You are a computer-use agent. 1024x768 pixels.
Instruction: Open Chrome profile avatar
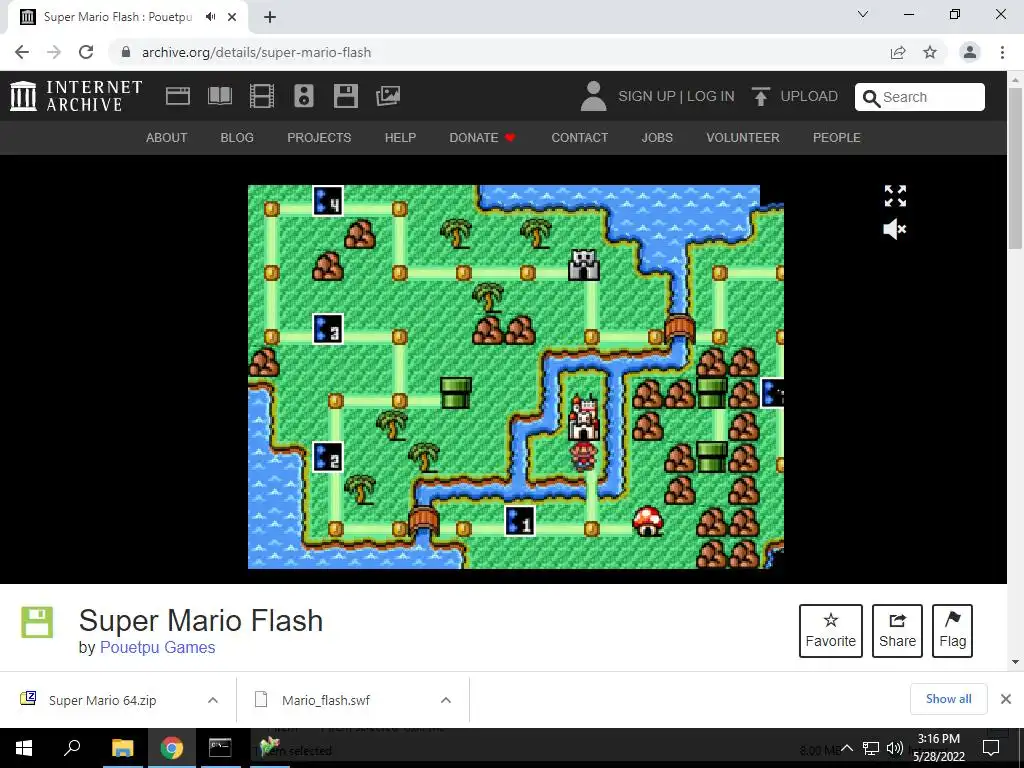click(x=970, y=52)
